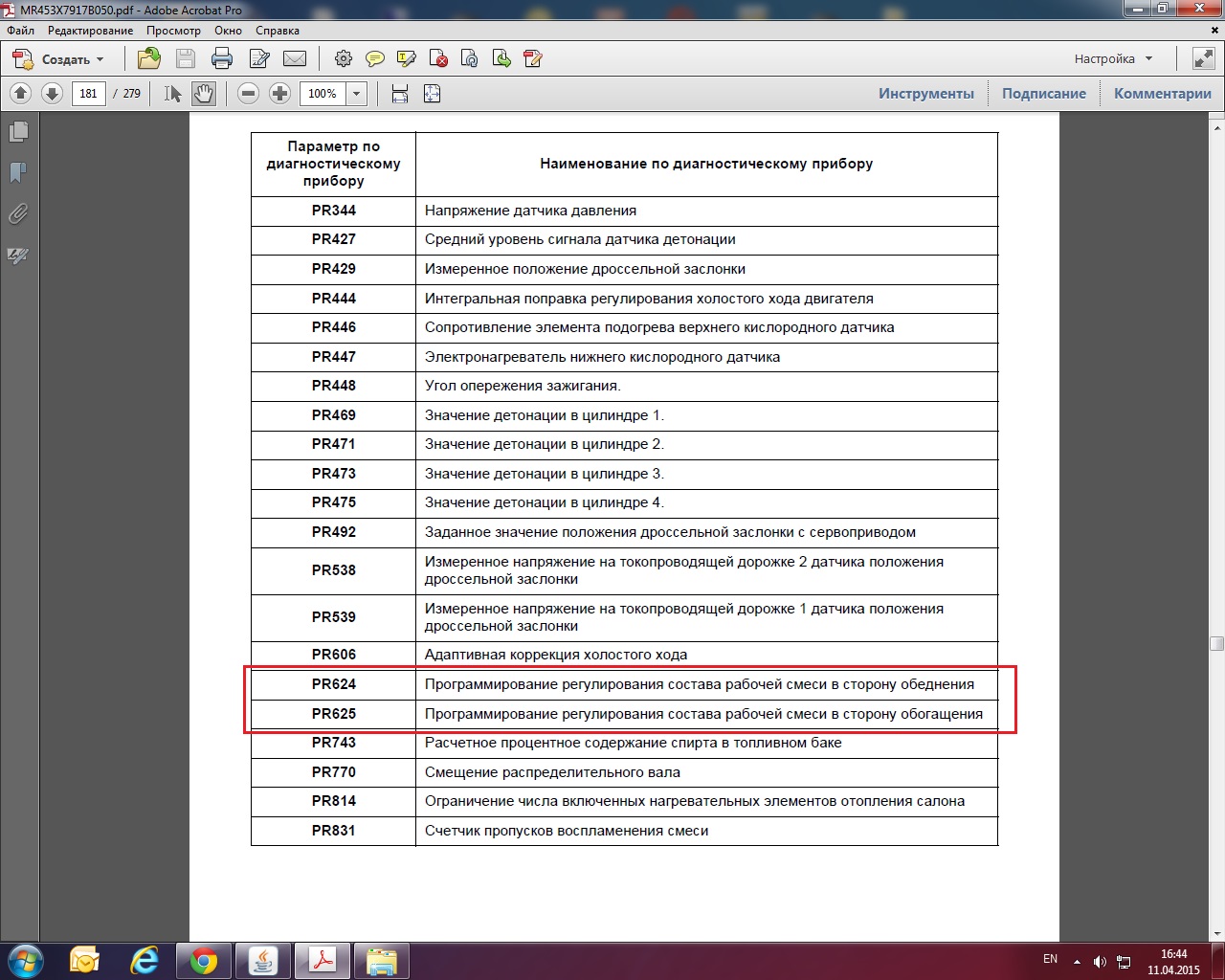Click the PR624 parameter cell
Viewport: 1225px width, 980px height.
click(x=334, y=684)
